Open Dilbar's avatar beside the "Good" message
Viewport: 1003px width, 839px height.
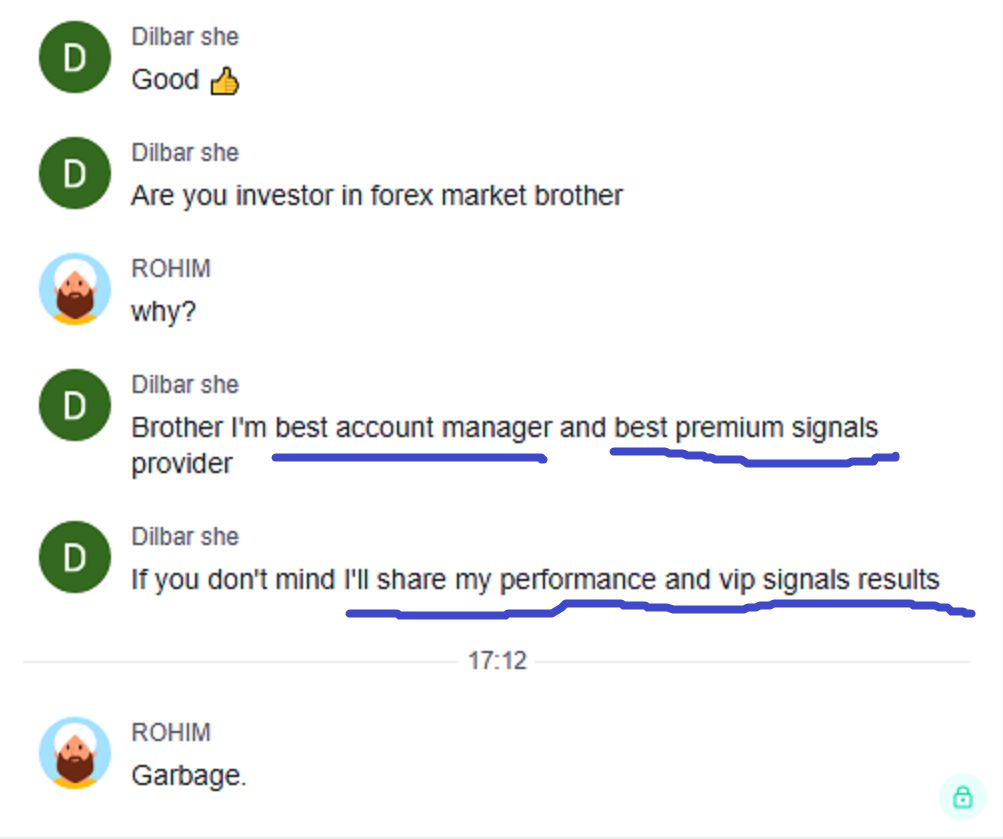click(x=74, y=59)
